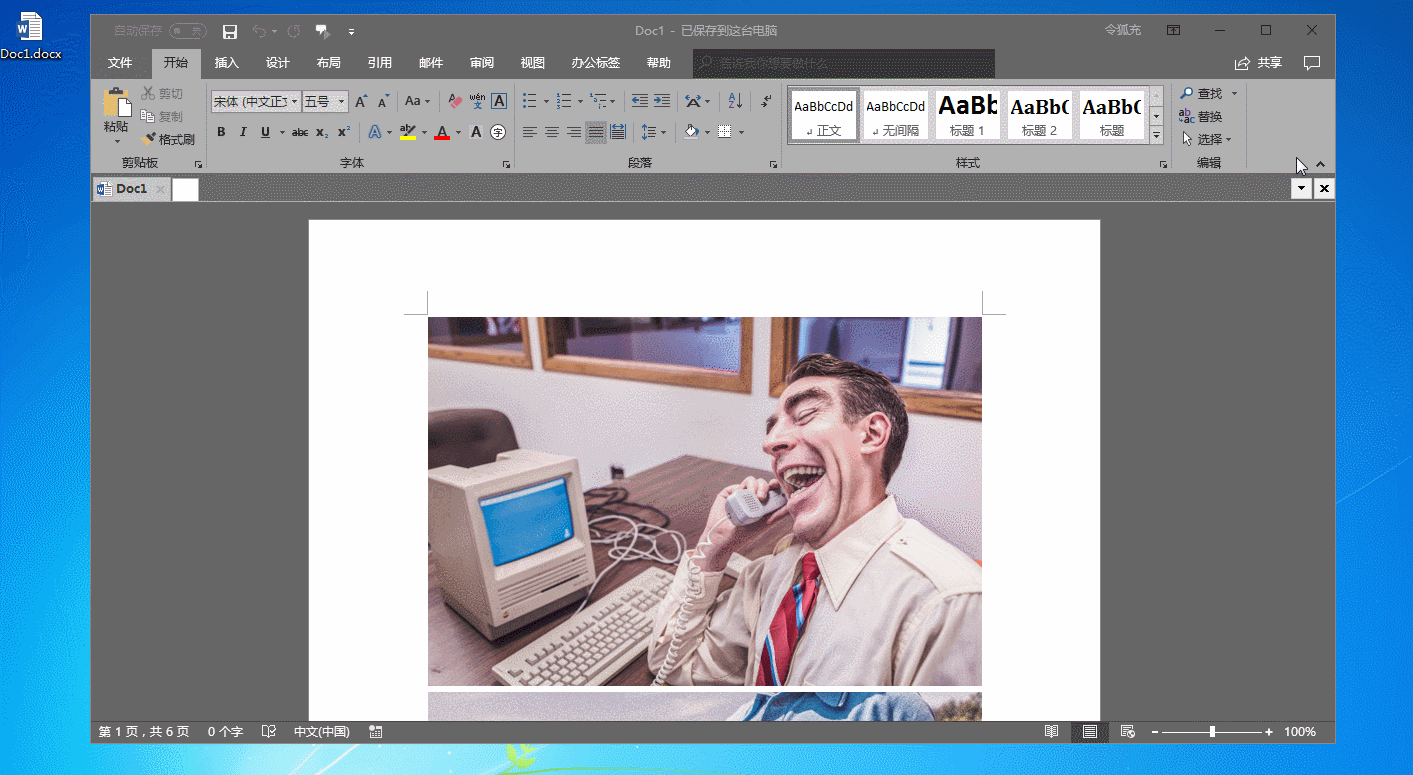1413x775 pixels.
Task: Apply Strikethrough (abc) formatting
Action: coord(300,132)
